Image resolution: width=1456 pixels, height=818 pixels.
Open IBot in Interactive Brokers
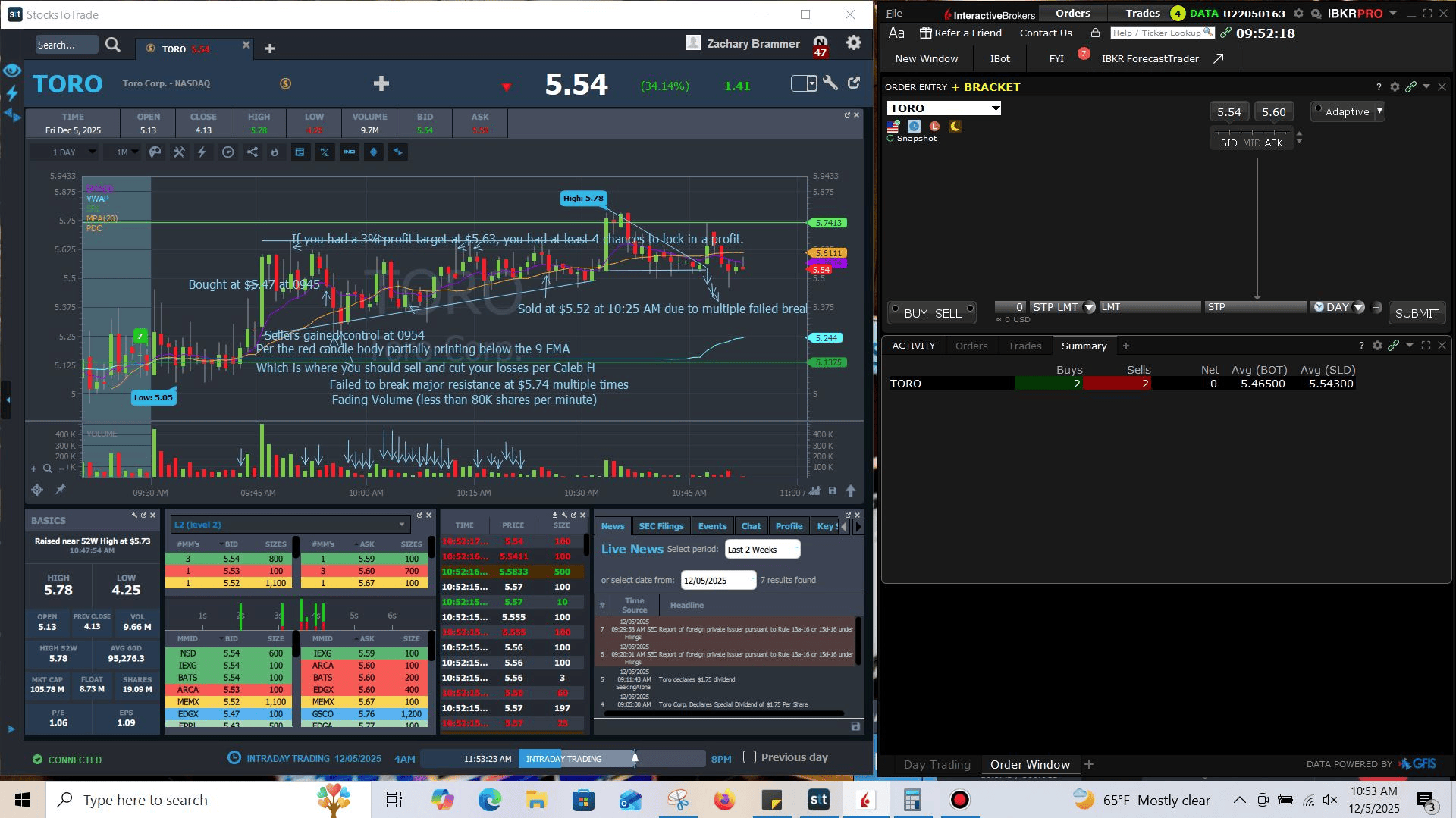[x=999, y=58]
